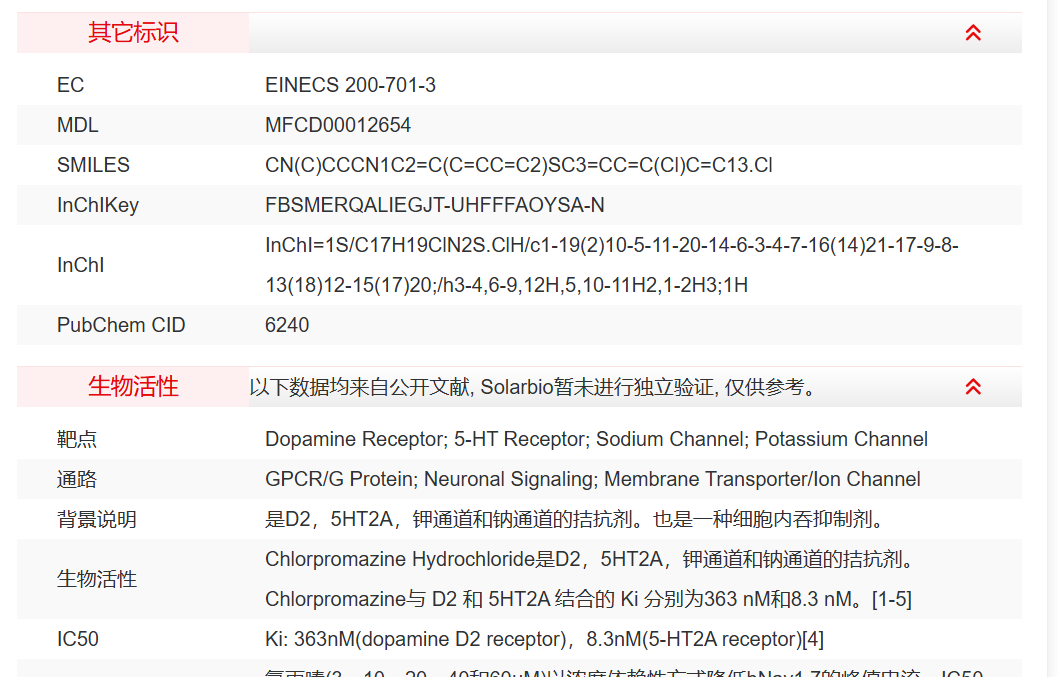Select the InChIKey value FBSMERQALIEGJT-UHFFFAOYSA-N

(435, 205)
